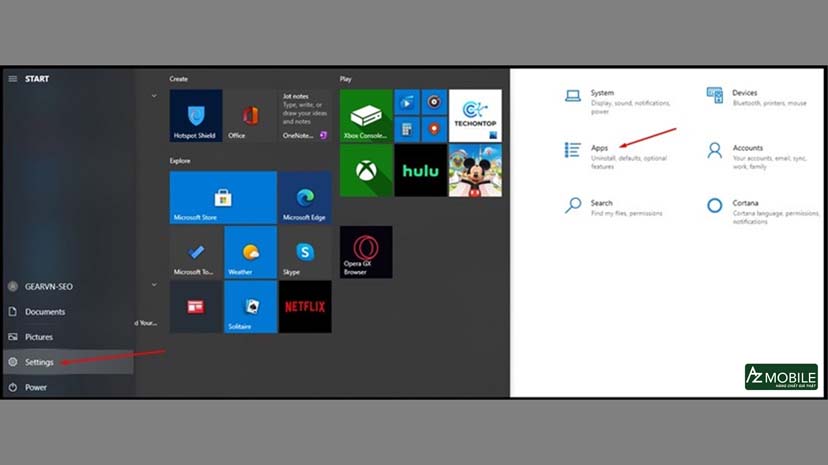Expand the chevron beside the Create group
This screenshot has width=828, height=465.
coord(153,96)
